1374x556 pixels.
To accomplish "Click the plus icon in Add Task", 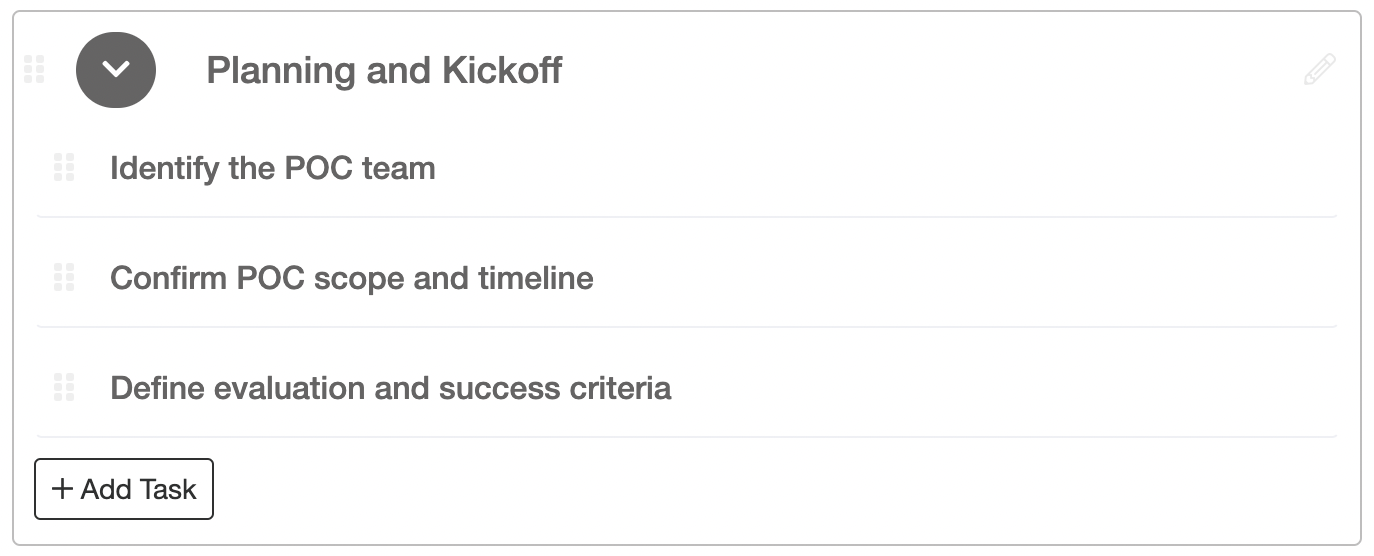I will click(62, 489).
